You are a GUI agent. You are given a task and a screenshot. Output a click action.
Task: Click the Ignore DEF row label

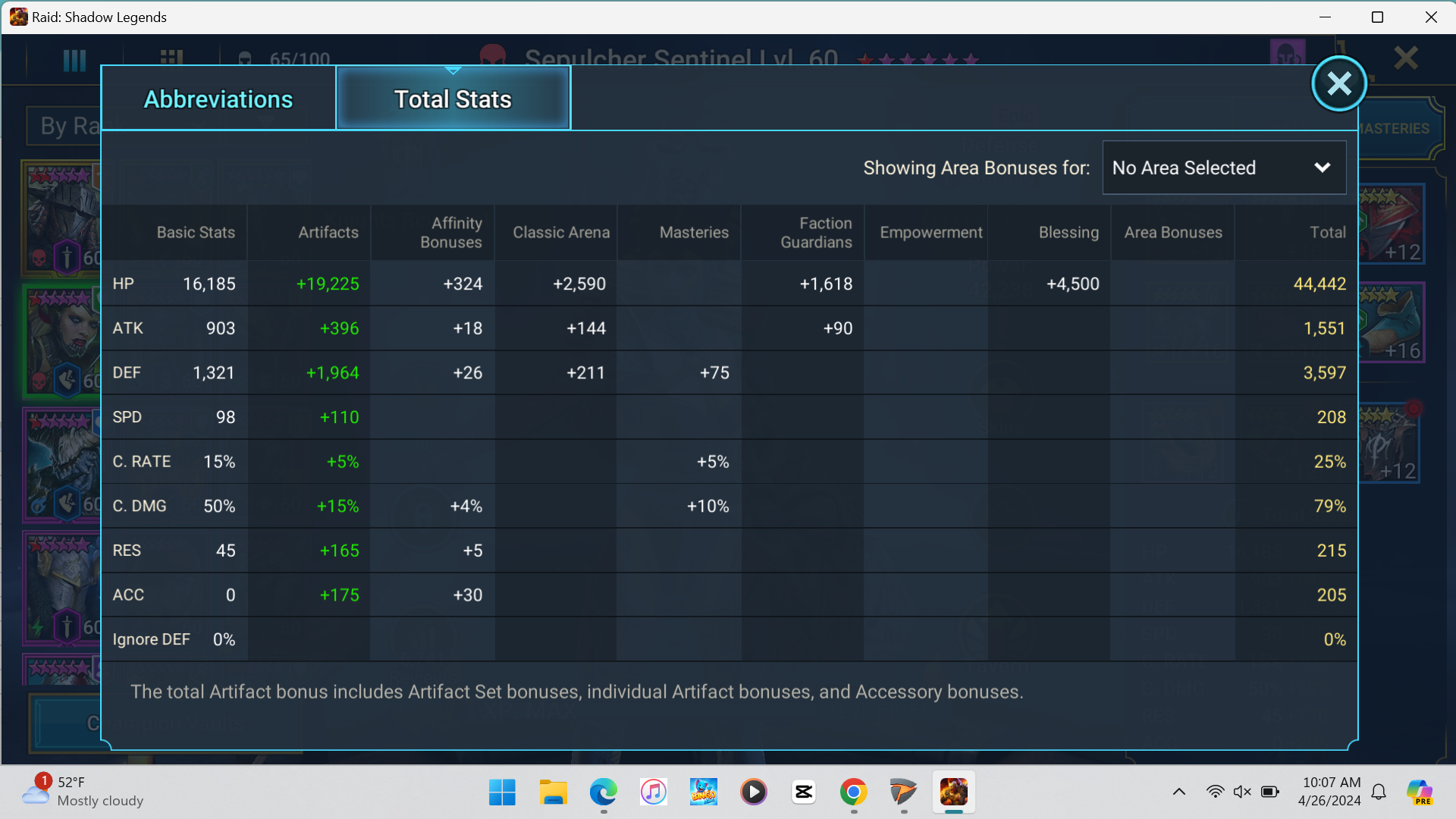coord(151,639)
